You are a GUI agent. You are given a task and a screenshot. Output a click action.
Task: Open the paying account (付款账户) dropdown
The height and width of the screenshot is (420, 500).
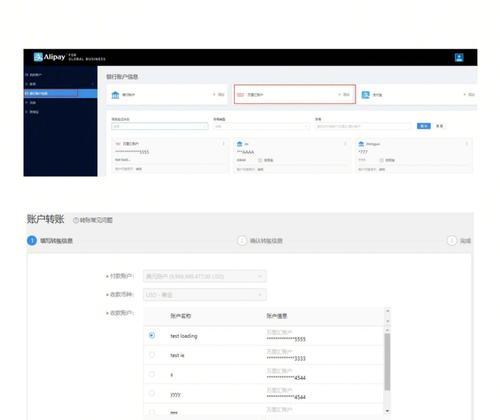pyautogui.click(x=205, y=276)
